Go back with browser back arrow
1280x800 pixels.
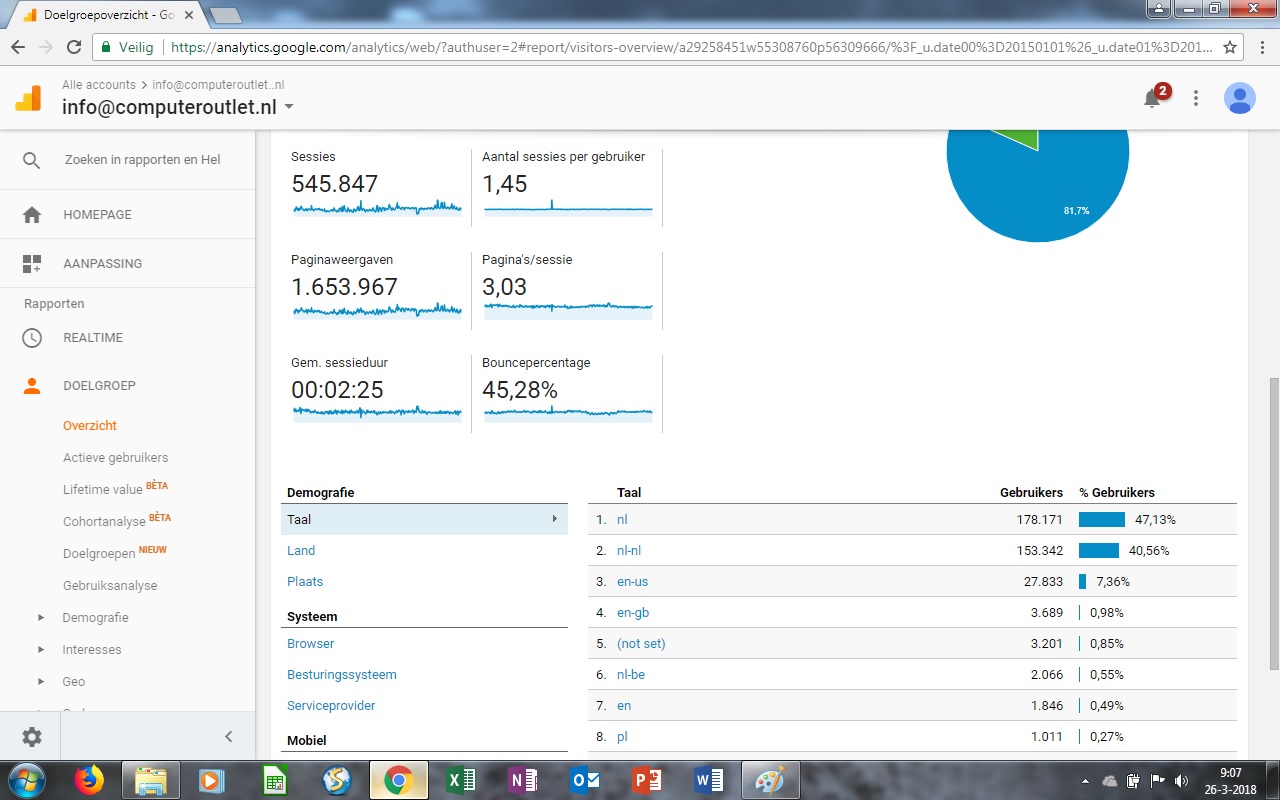(18, 47)
